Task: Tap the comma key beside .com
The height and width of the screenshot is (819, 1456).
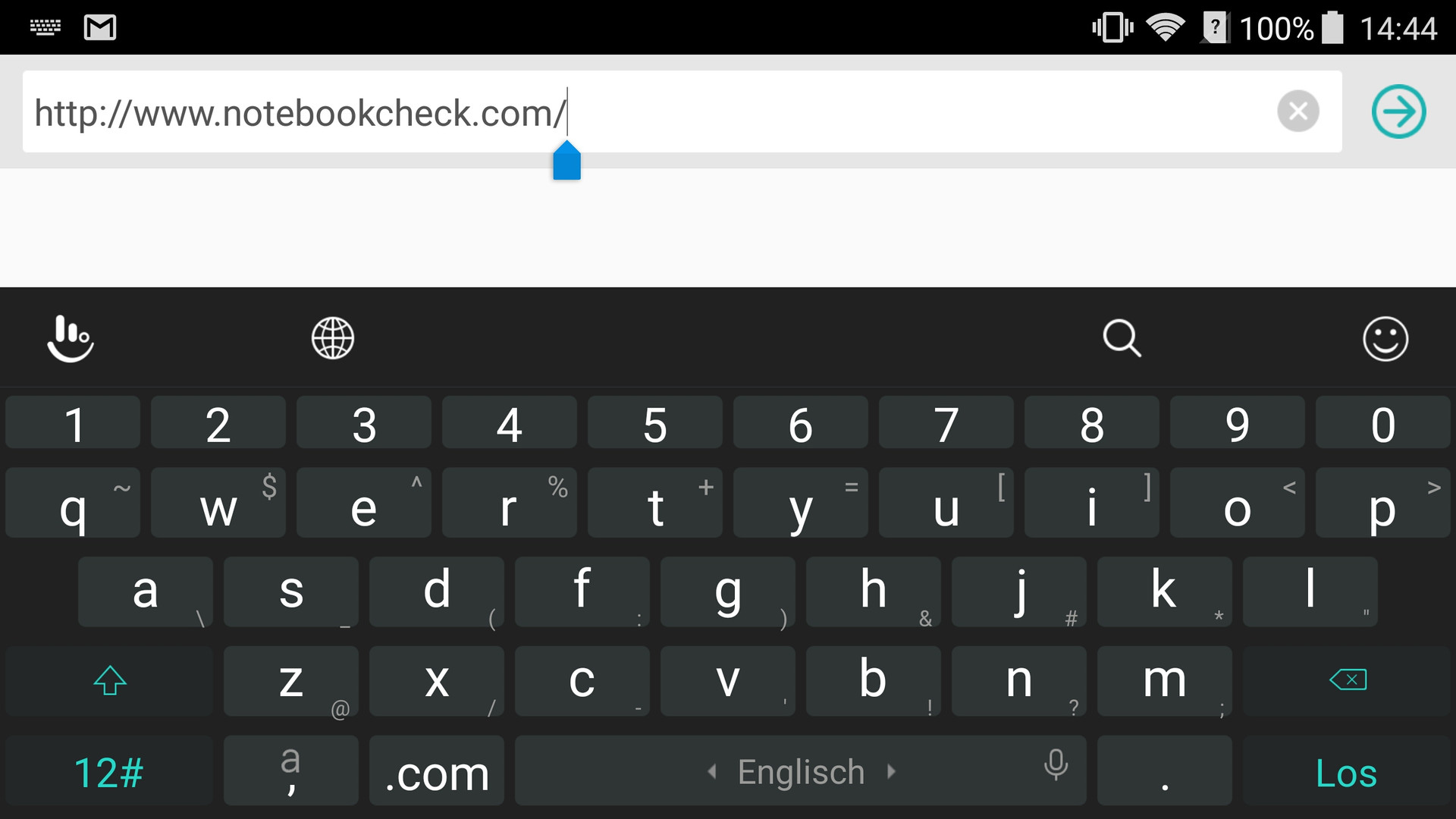Action: click(291, 771)
